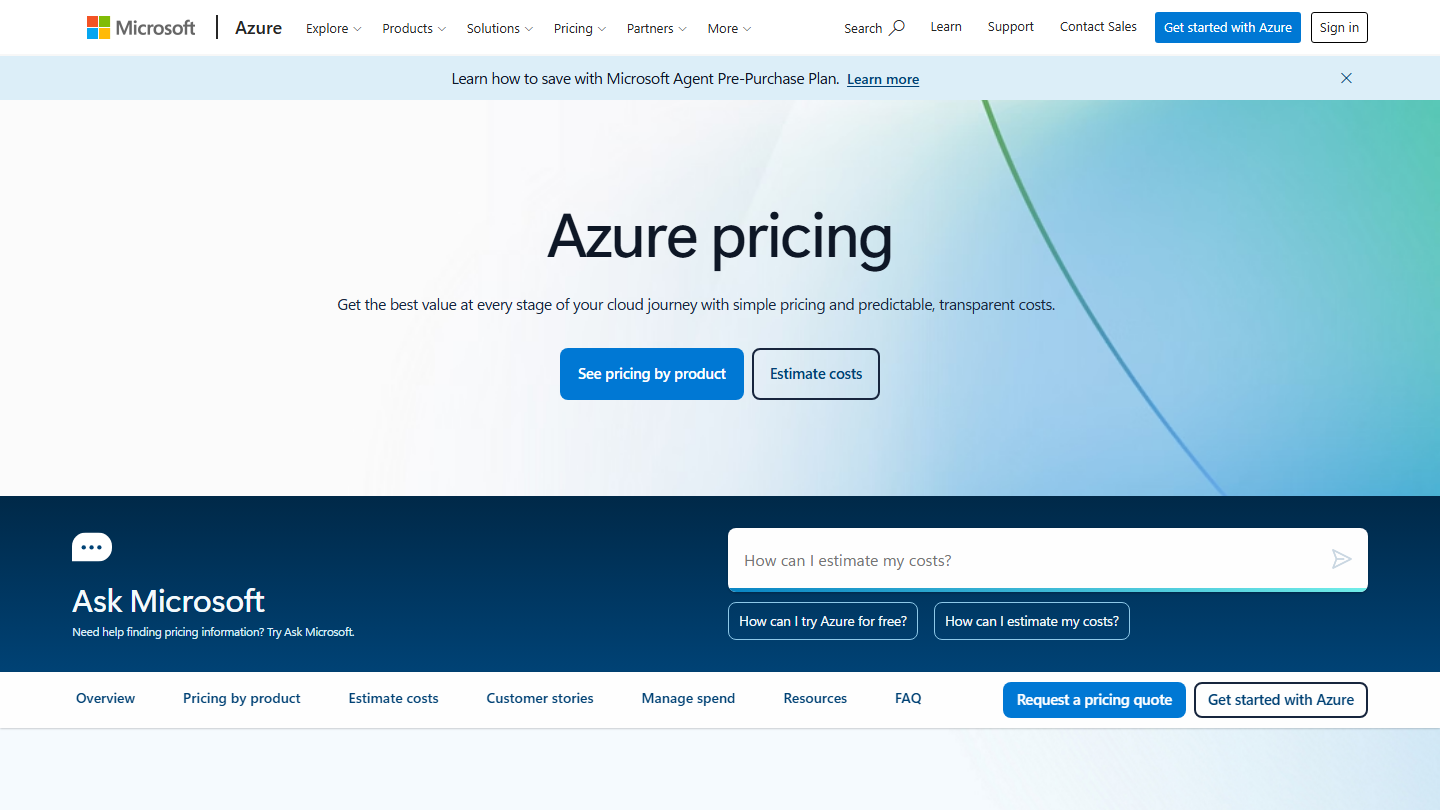Click the Microsoft logo
The image size is (1440, 810).
click(x=141, y=28)
